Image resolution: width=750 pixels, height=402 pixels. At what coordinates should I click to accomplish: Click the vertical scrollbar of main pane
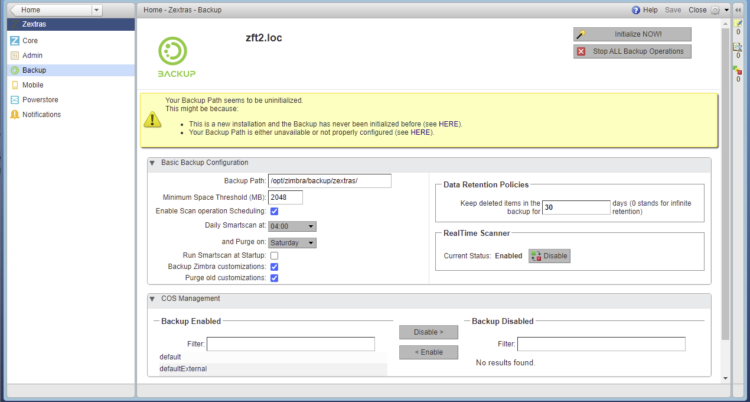coord(725,182)
